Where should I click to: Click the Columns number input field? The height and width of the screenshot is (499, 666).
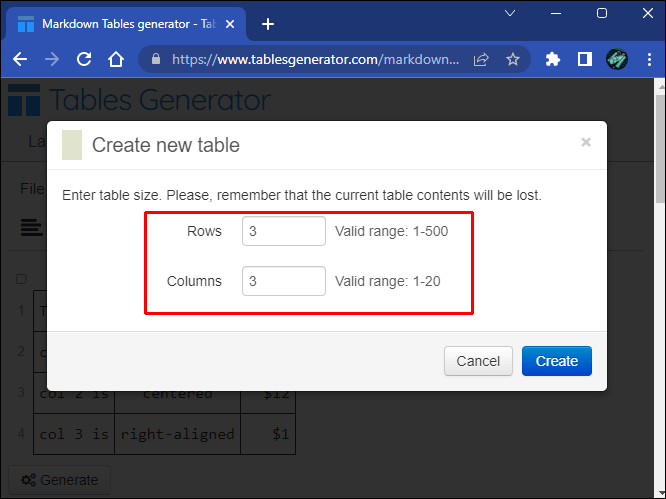(x=283, y=281)
